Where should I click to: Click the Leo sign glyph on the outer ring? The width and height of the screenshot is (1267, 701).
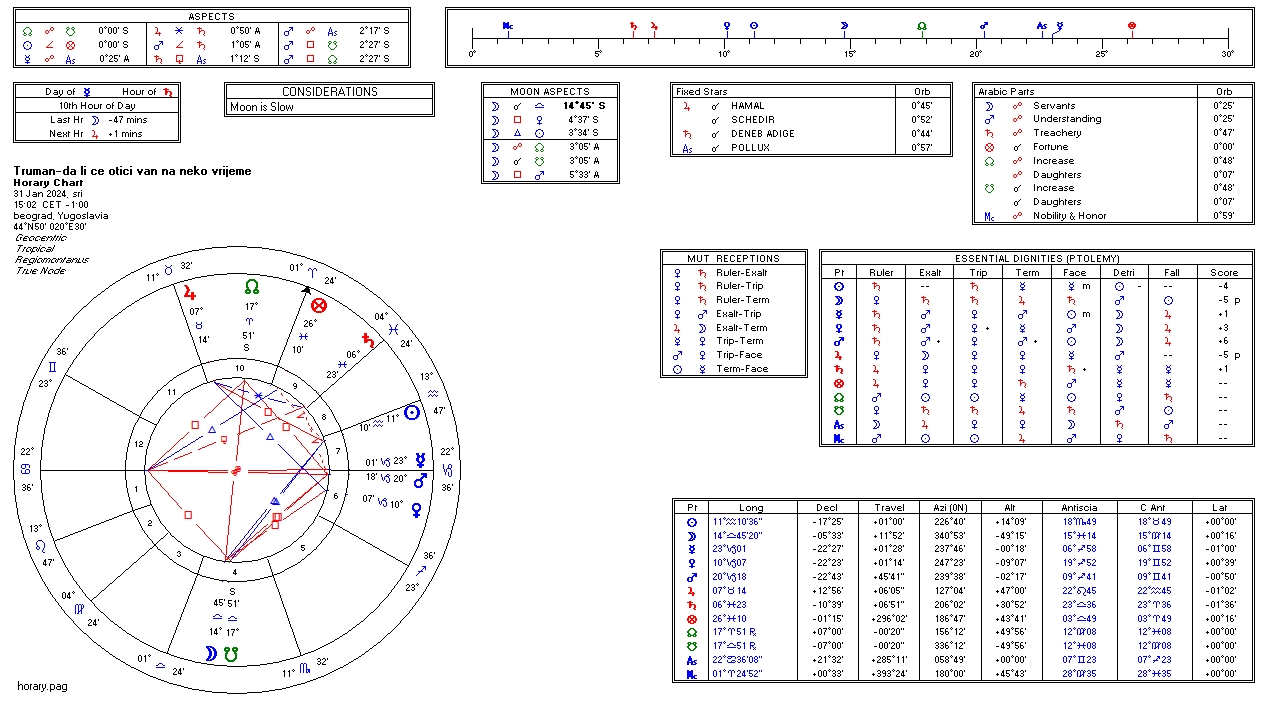tap(40, 545)
